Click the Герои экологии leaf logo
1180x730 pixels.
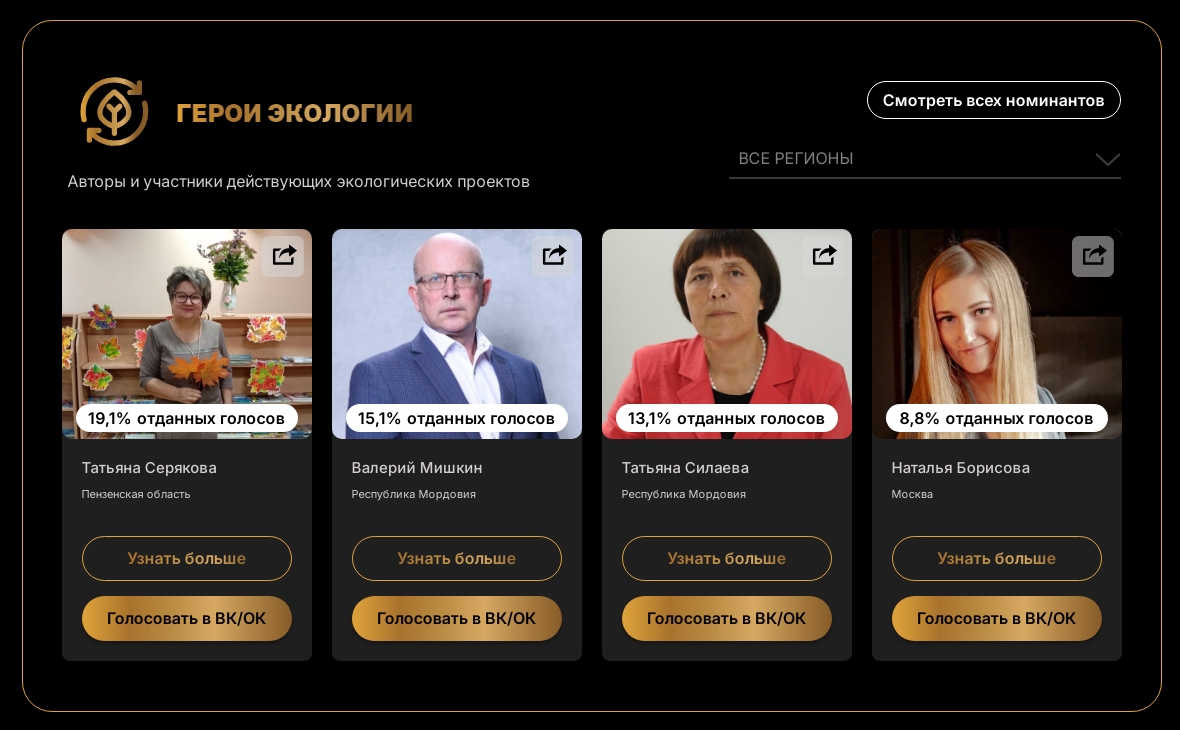click(114, 111)
